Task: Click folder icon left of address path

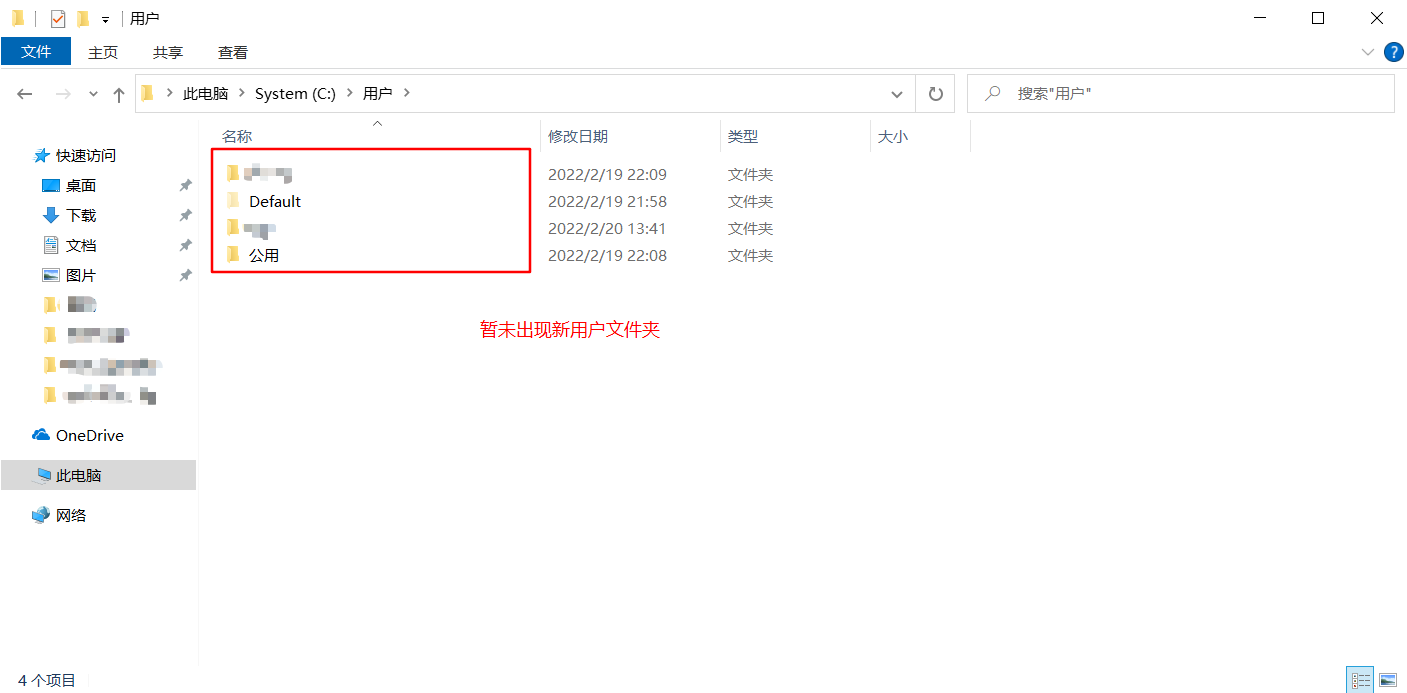Action: click(x=148, y=93)
